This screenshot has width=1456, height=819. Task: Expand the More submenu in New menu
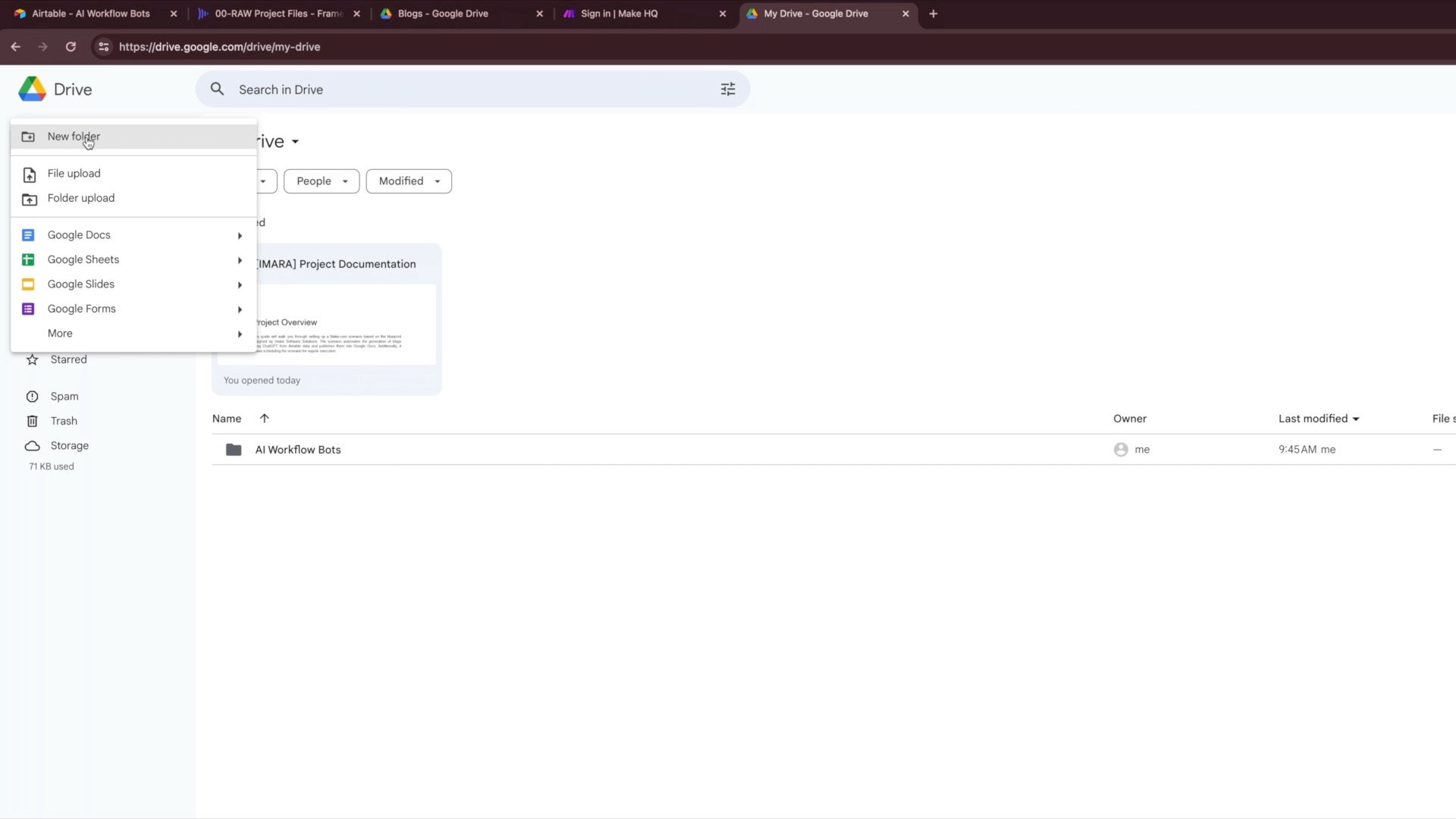click(x=60, y=333)
